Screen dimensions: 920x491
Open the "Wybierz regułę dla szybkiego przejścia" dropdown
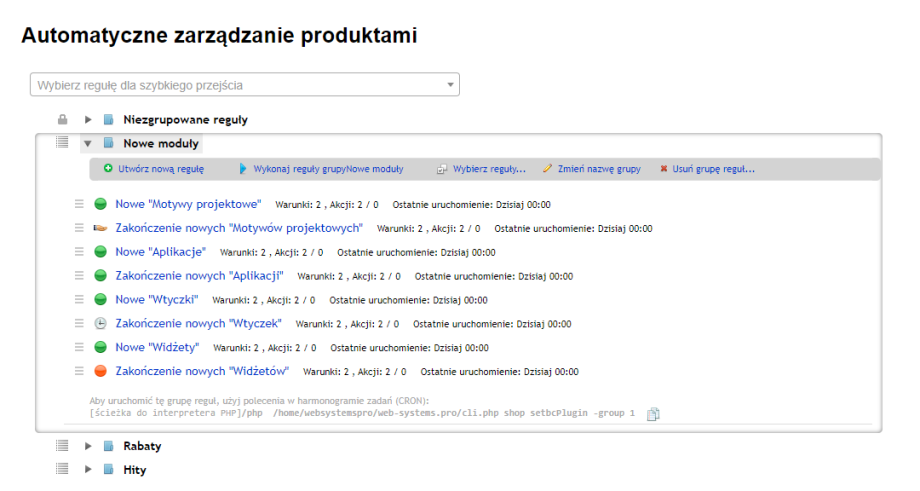pos(245,85)
